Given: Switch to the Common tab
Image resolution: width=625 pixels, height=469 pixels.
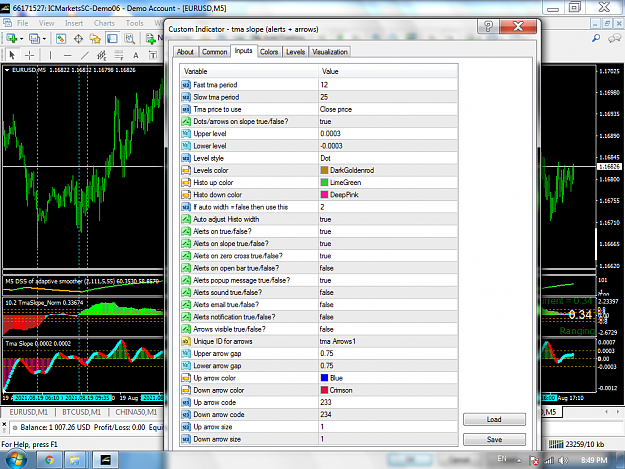Looking at the screenshot, I should point(214,52).
